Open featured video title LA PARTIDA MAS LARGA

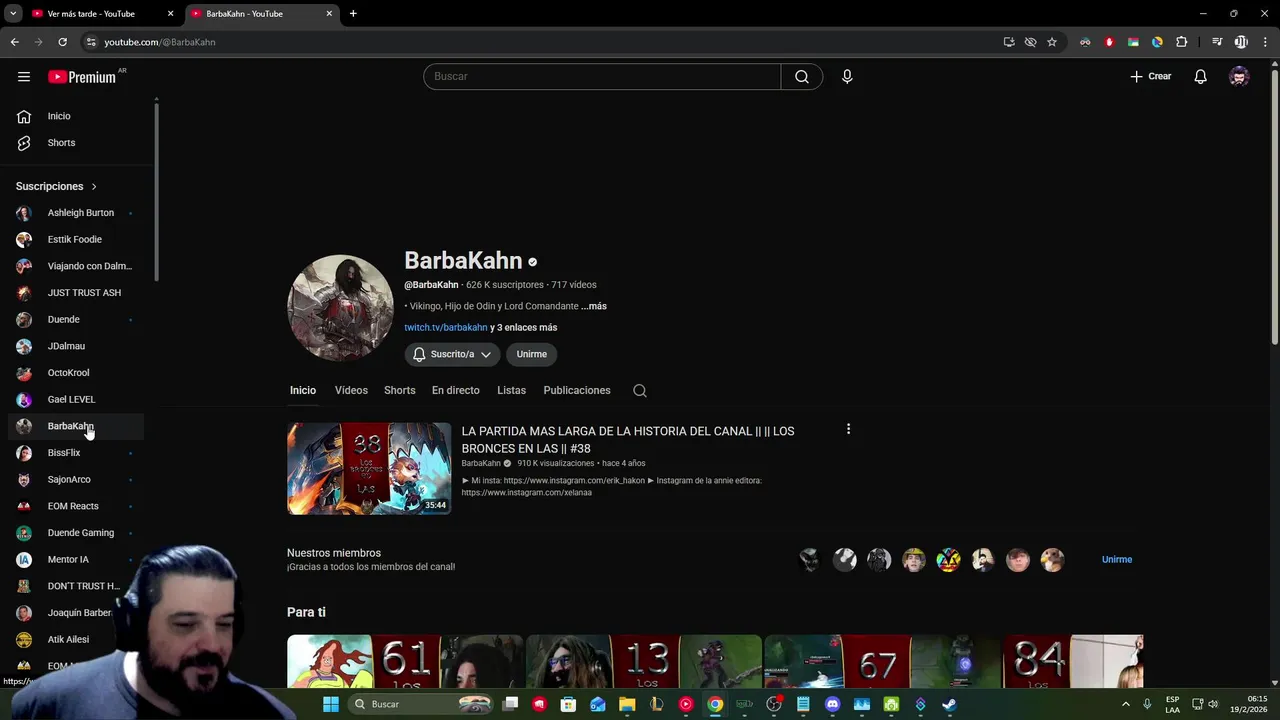[628, 440]
